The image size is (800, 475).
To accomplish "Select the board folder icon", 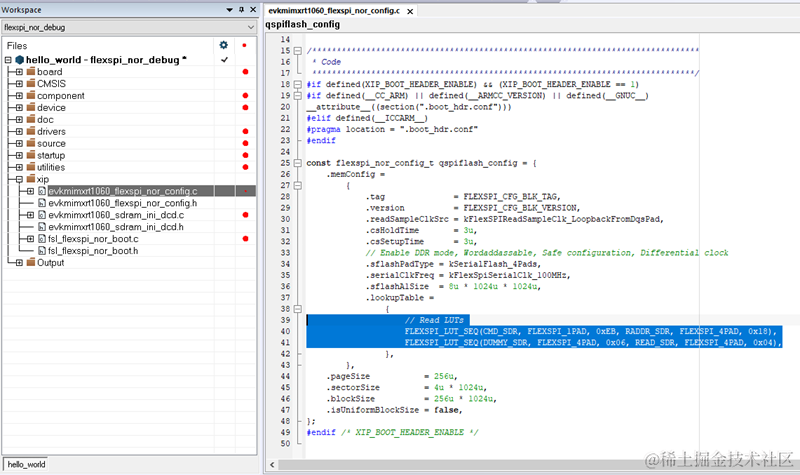I will [31, 71].
